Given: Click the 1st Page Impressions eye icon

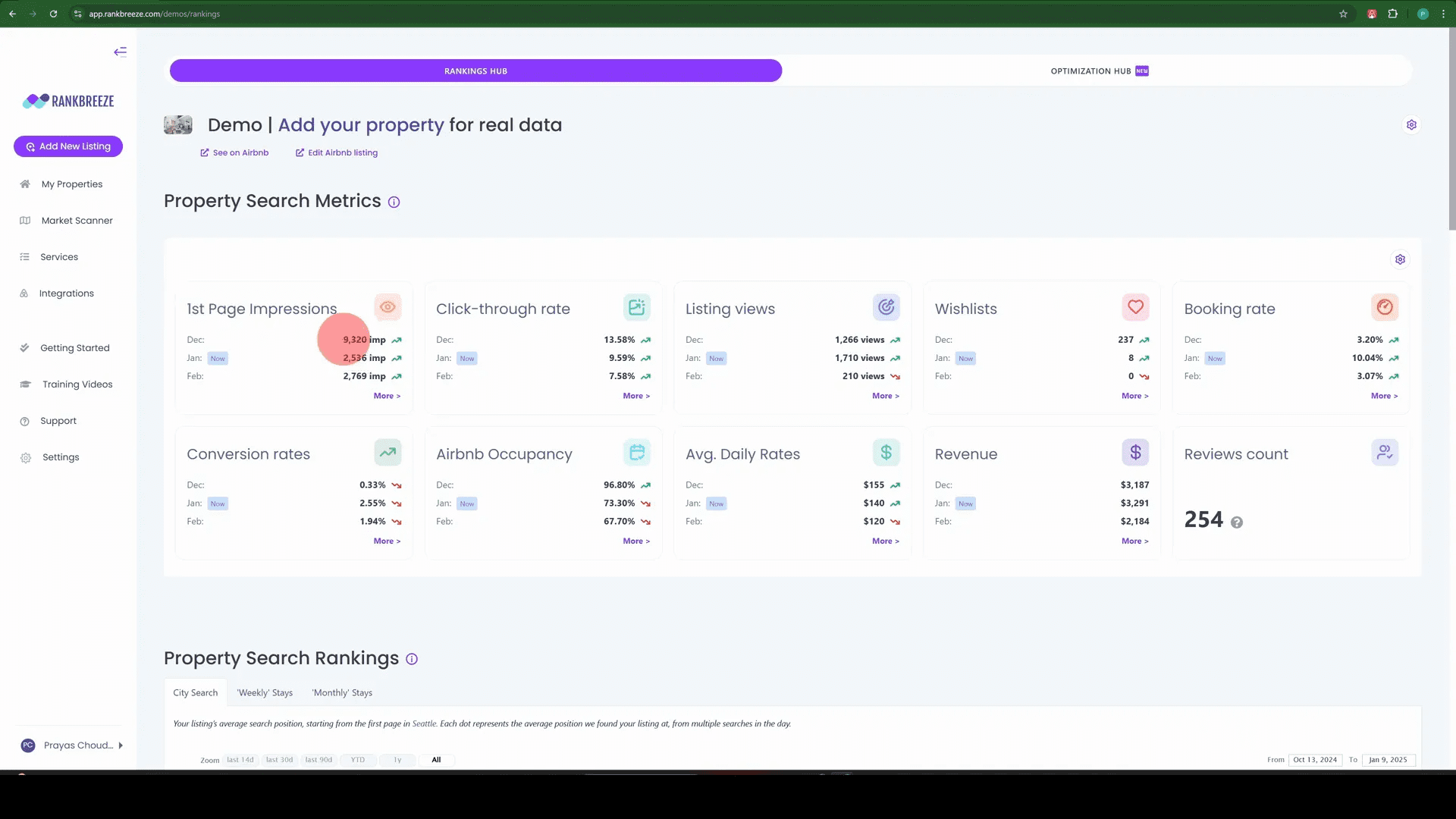Looking at the screenshot, I should (x=388, y=307).
